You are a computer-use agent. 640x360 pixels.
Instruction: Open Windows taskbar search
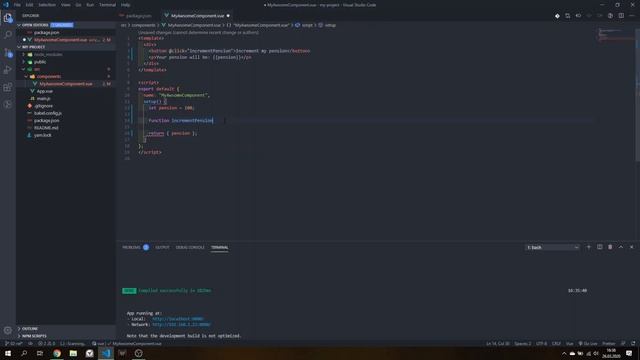(24, 353)
